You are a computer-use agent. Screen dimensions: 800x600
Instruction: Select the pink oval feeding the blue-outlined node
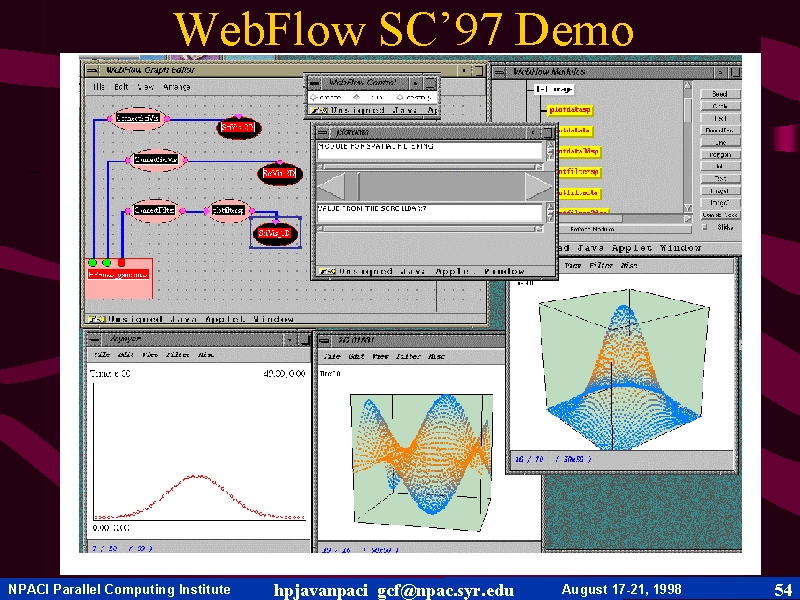(229, 210)
